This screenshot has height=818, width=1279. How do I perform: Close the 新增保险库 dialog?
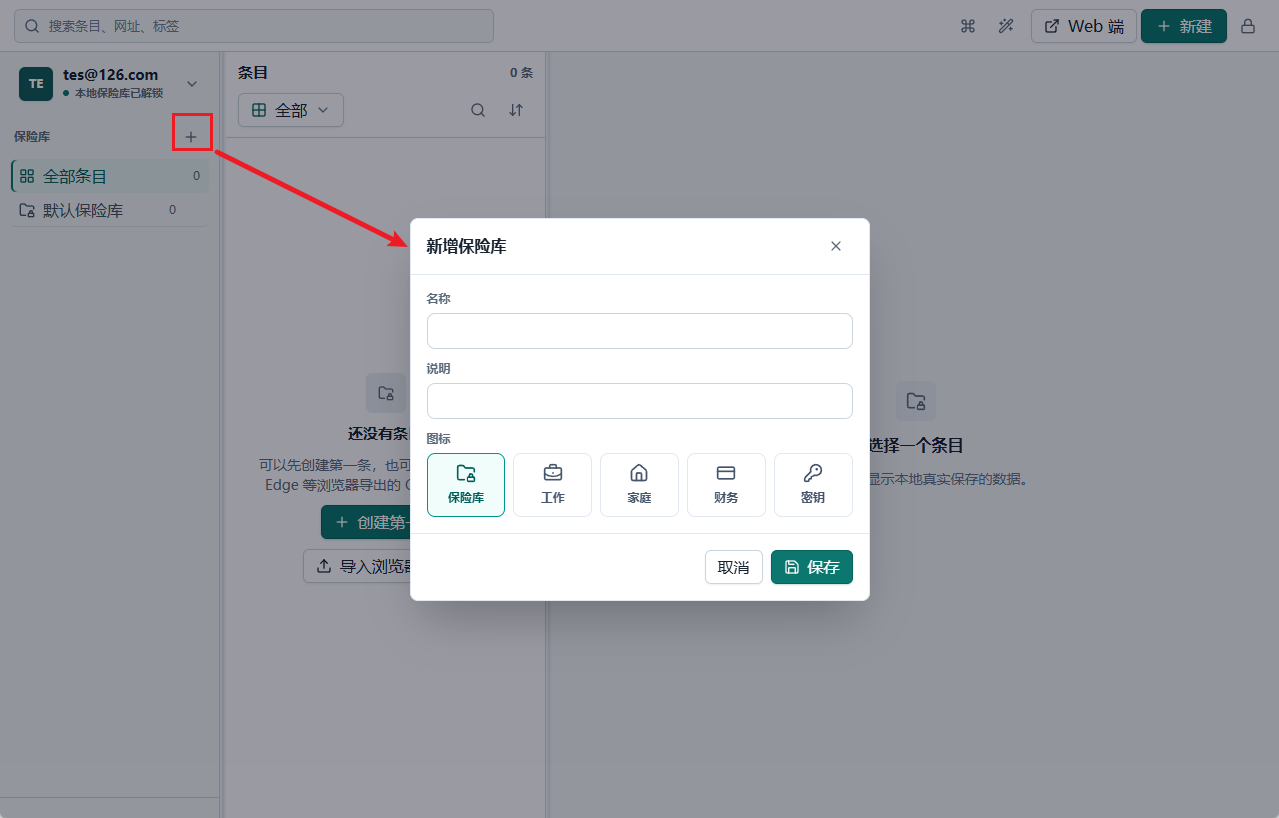point(836,246)
